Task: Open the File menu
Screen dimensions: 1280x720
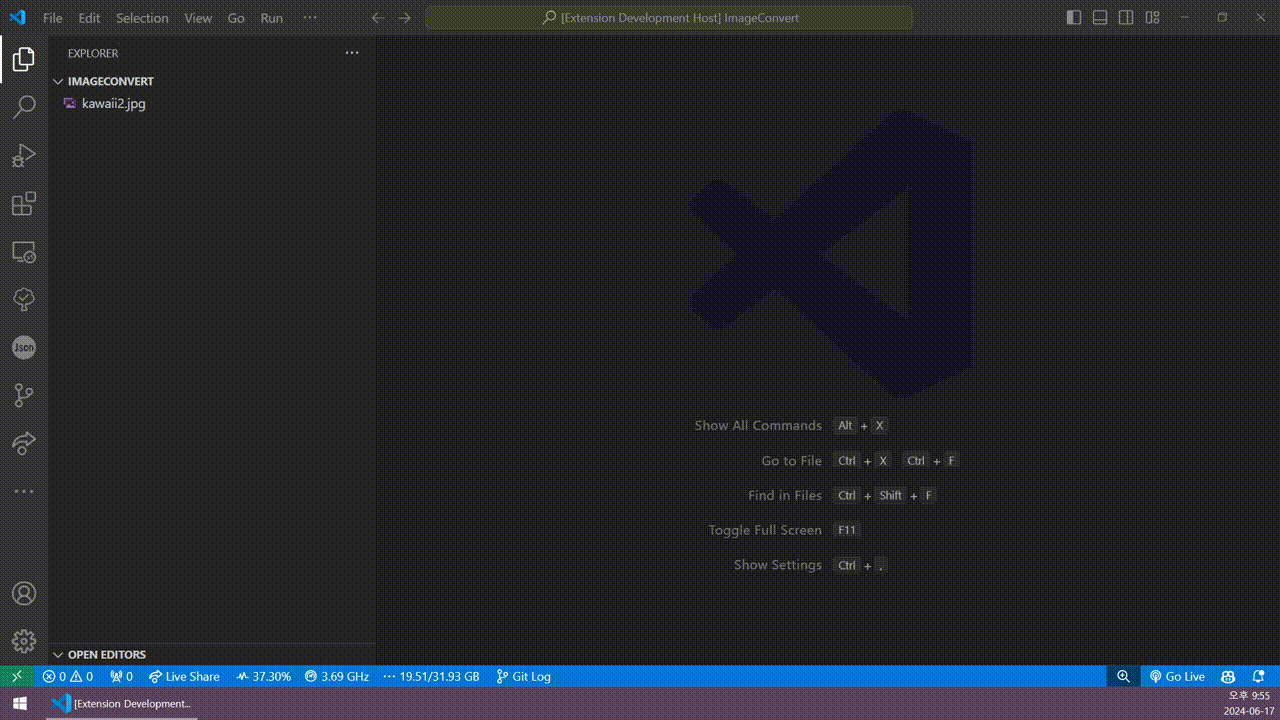Action: [x=52, y=18]
